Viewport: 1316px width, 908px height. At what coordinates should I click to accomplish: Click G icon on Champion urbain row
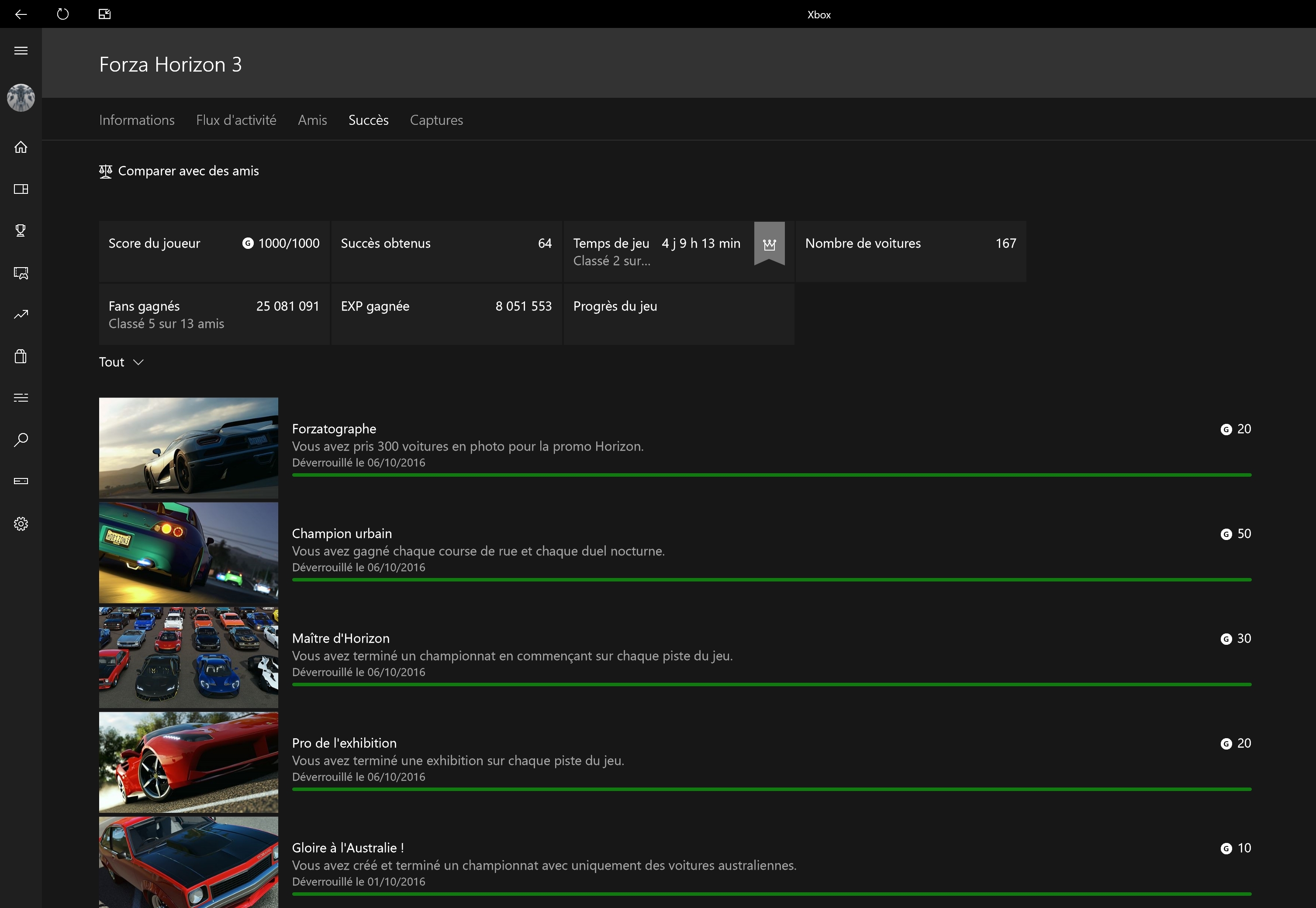[x=1226, y=534]
